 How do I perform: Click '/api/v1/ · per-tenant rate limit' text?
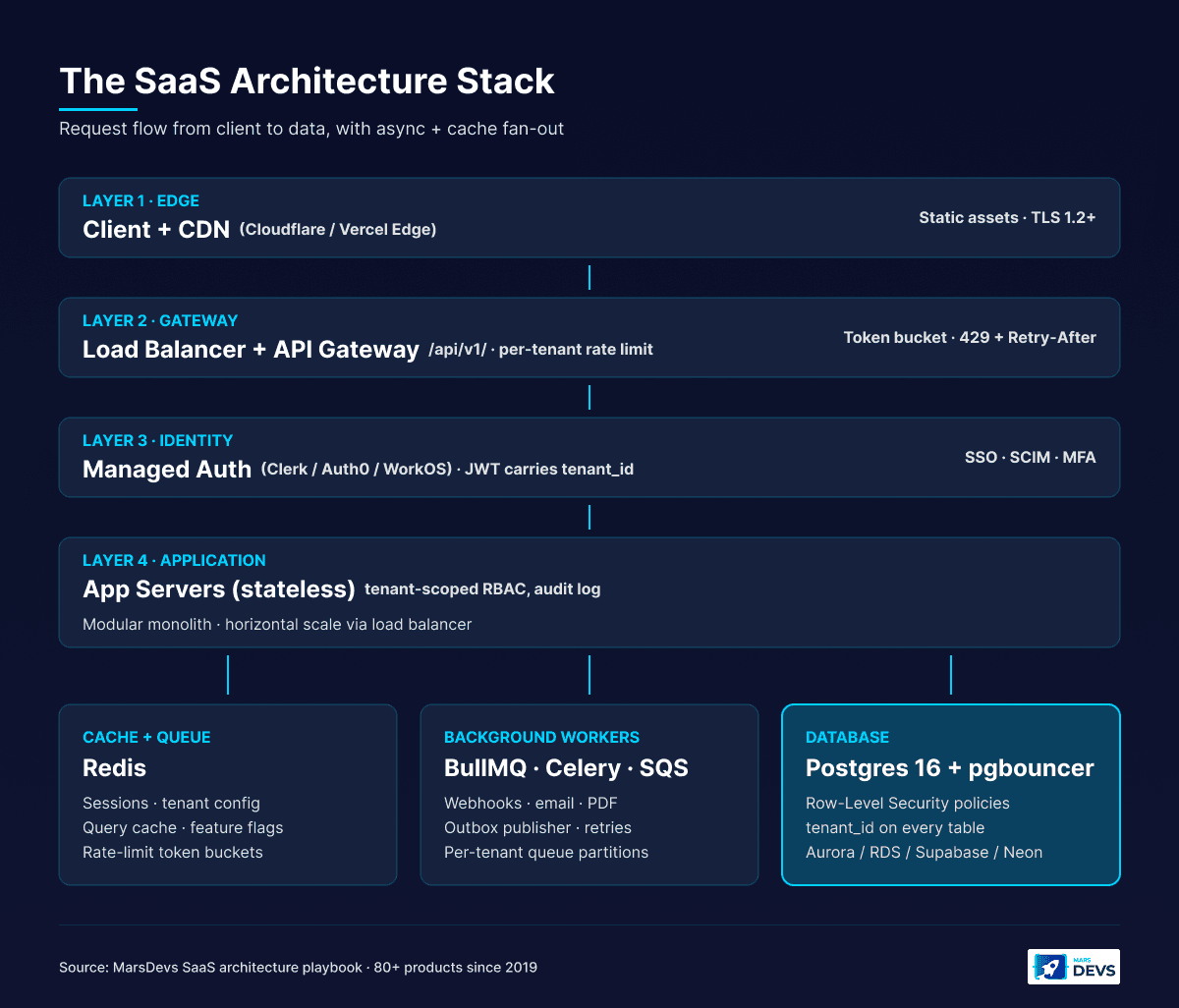541,350
